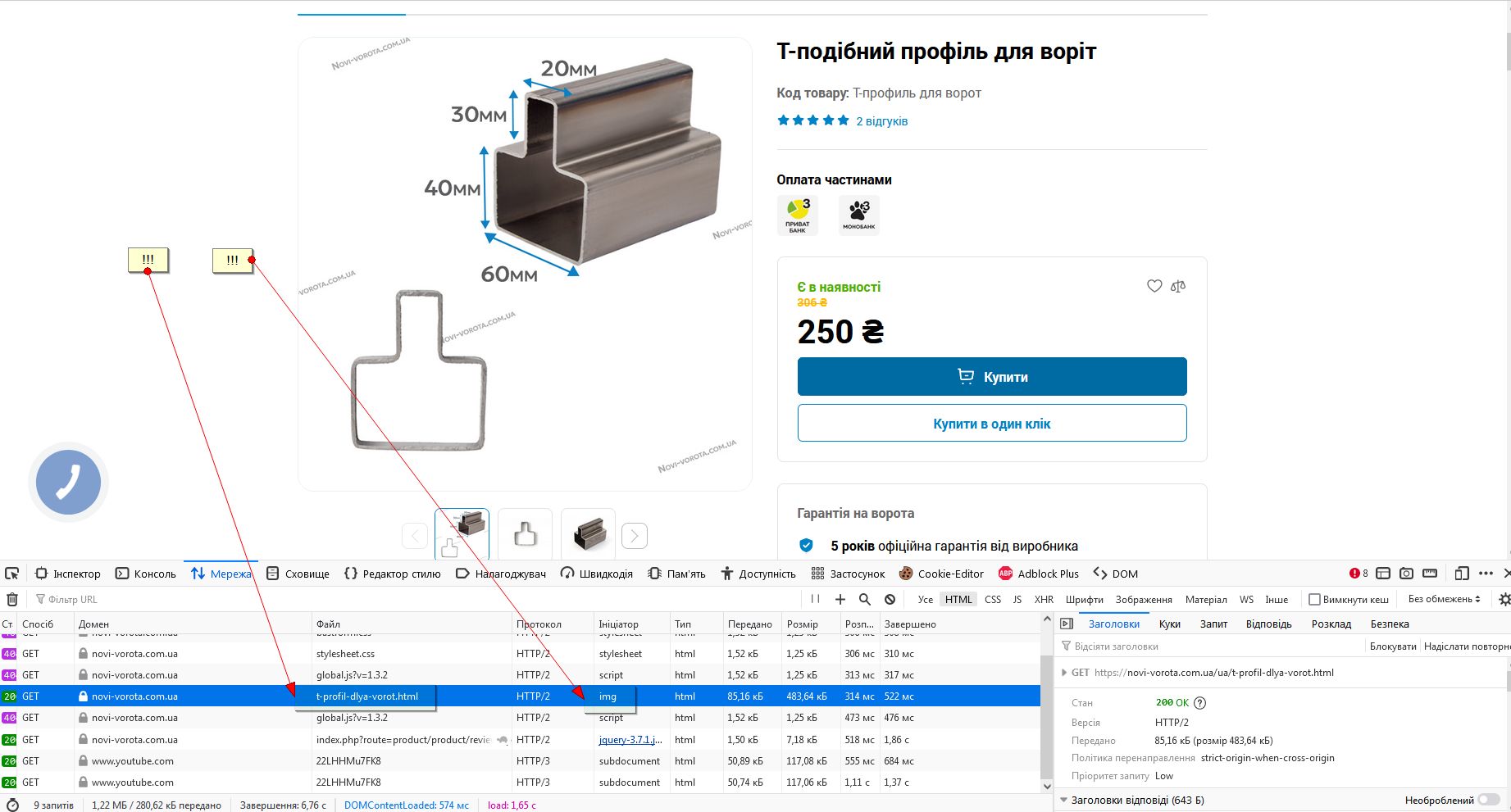Add product to comparison scales icon
1511x812 pixels.
1178,286
